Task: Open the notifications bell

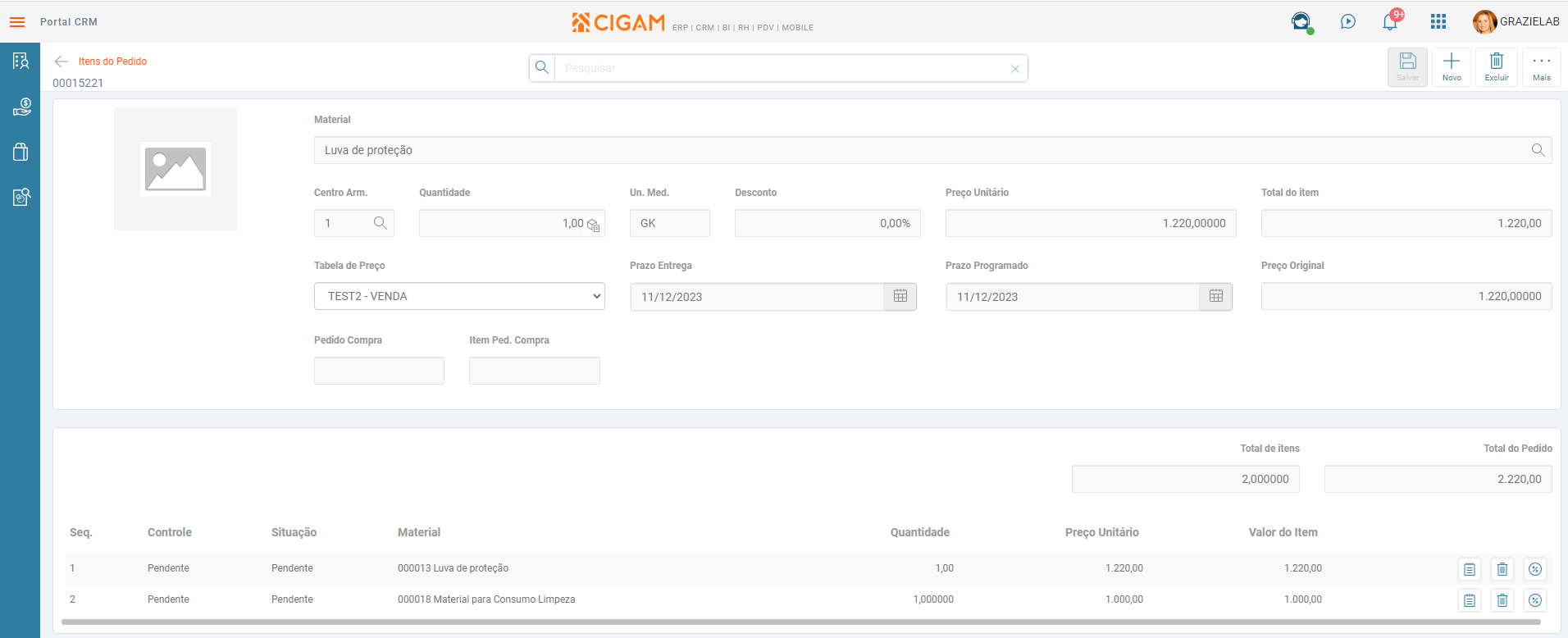Action: coord(1391,21)
